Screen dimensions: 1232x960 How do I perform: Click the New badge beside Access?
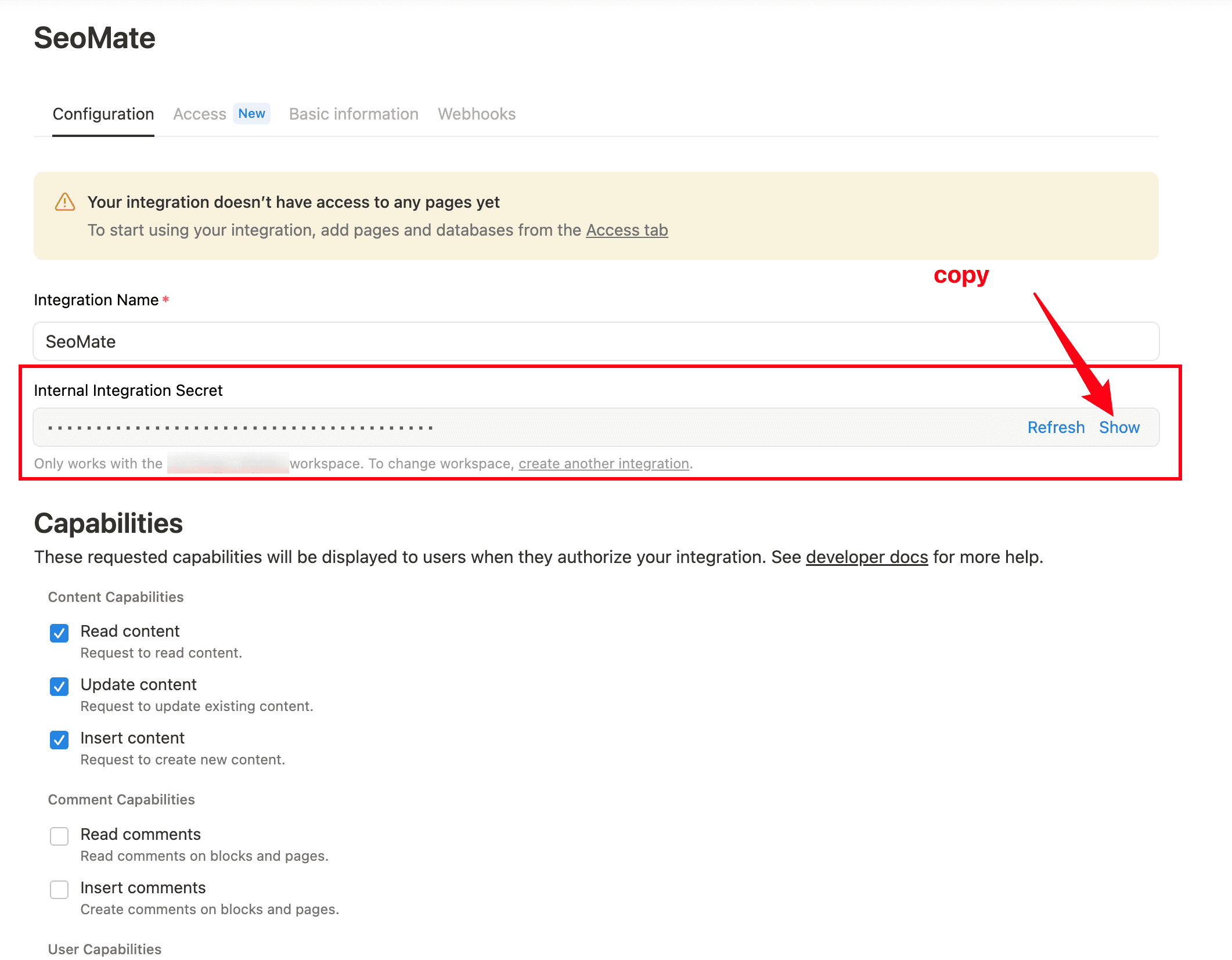tap(251, 113)
